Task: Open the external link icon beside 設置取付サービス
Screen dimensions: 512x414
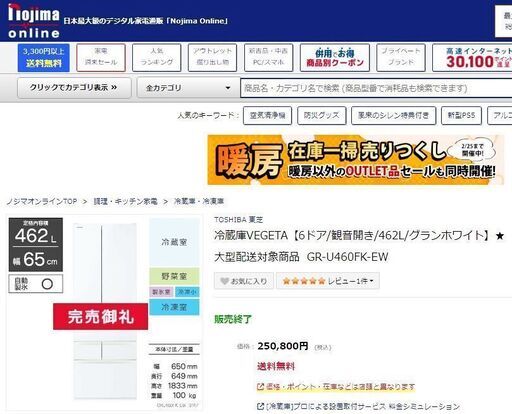Action: pyautogui.click(x=260, y=406)
